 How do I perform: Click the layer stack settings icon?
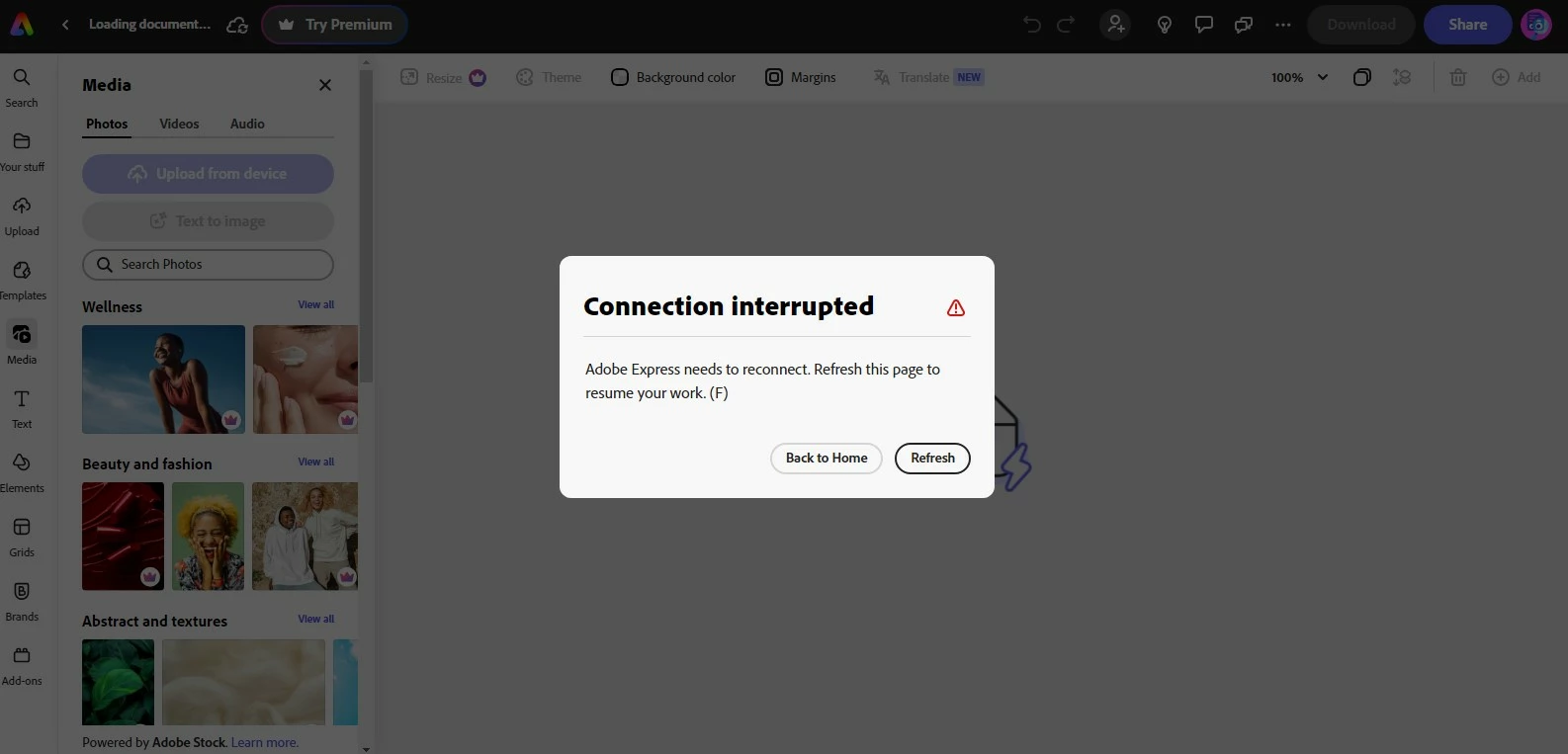click(x=1402, y=77)
